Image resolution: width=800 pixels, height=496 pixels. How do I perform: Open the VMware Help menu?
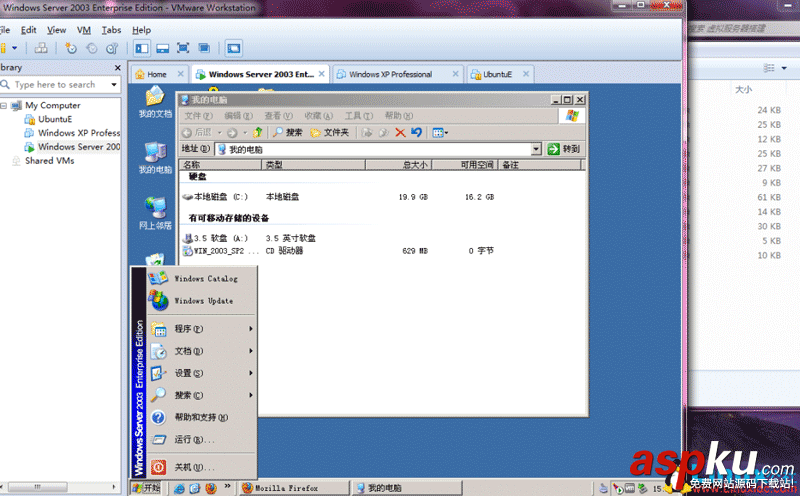tap(141, 30)
